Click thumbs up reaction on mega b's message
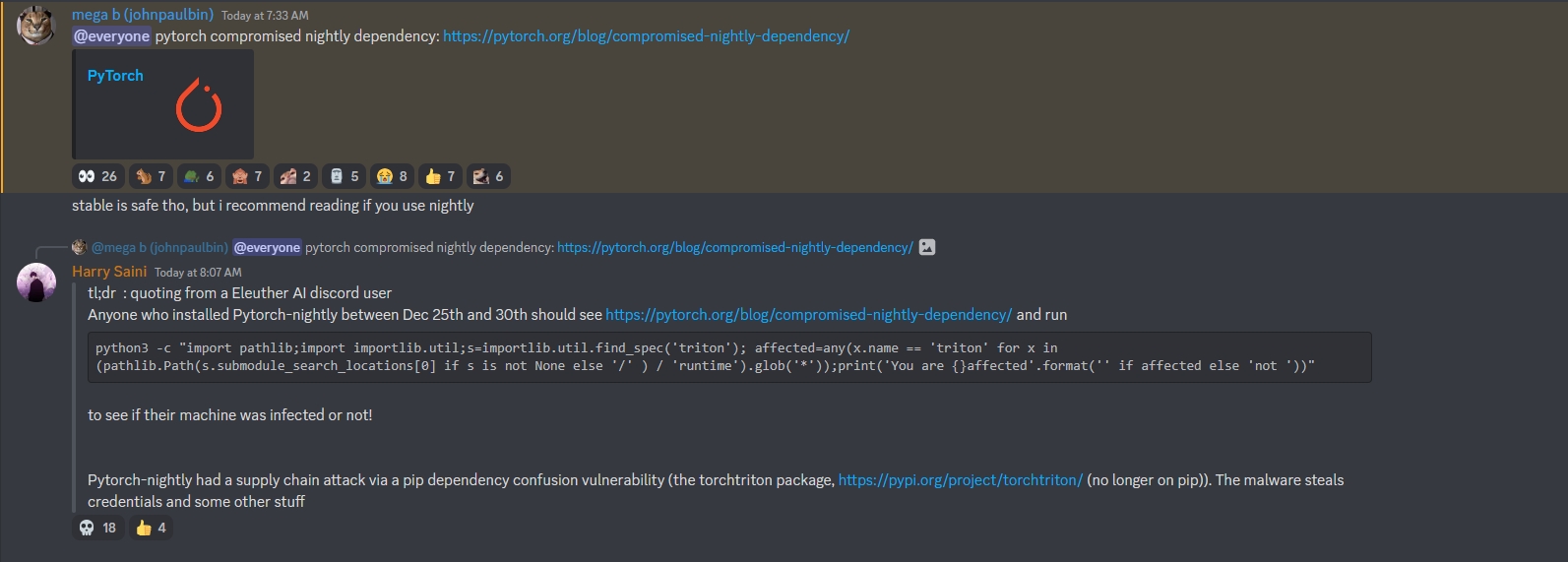Viewport: 1568px width, 562px height. (x=440, y=176)
